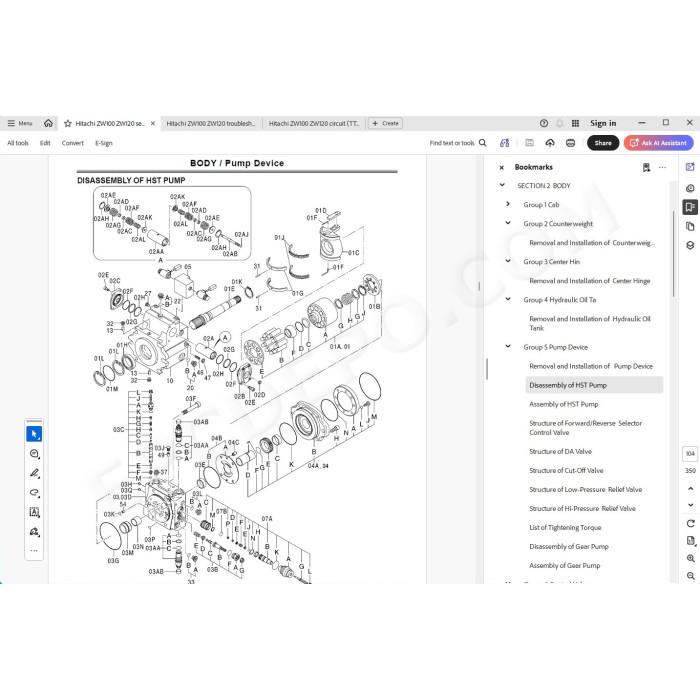Go to the Home icon
Image resolution: width=700 pixels, height=700 pixels.
[x=48, y=123]
